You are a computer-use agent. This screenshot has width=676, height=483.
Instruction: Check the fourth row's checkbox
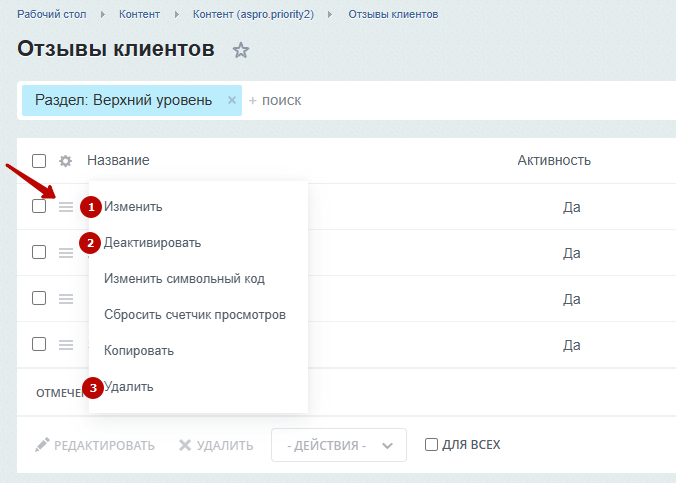pyautogui.click(x=39, y=344)
